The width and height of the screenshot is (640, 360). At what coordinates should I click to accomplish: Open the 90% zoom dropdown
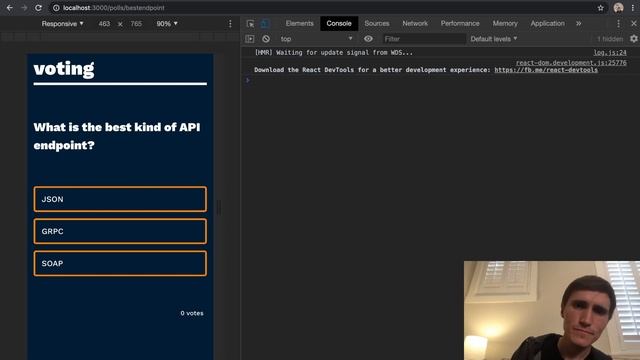(x=167, y=24)
